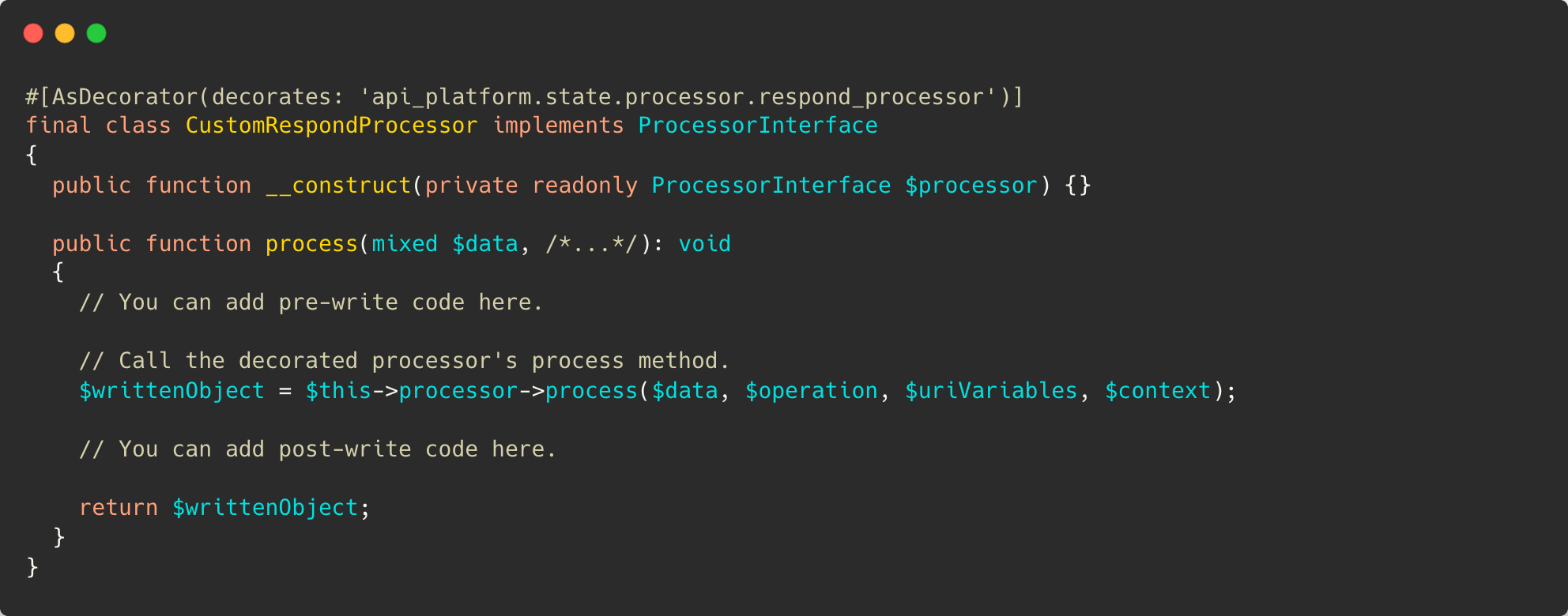Click the $writtenObject variable being assigned
This screenshot has height=616, width=1568.
point(171,391)
